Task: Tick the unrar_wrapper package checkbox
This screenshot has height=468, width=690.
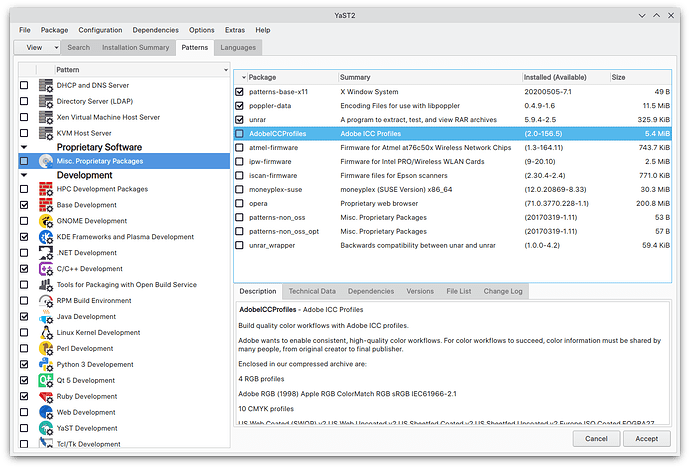Action: point(239,245)
